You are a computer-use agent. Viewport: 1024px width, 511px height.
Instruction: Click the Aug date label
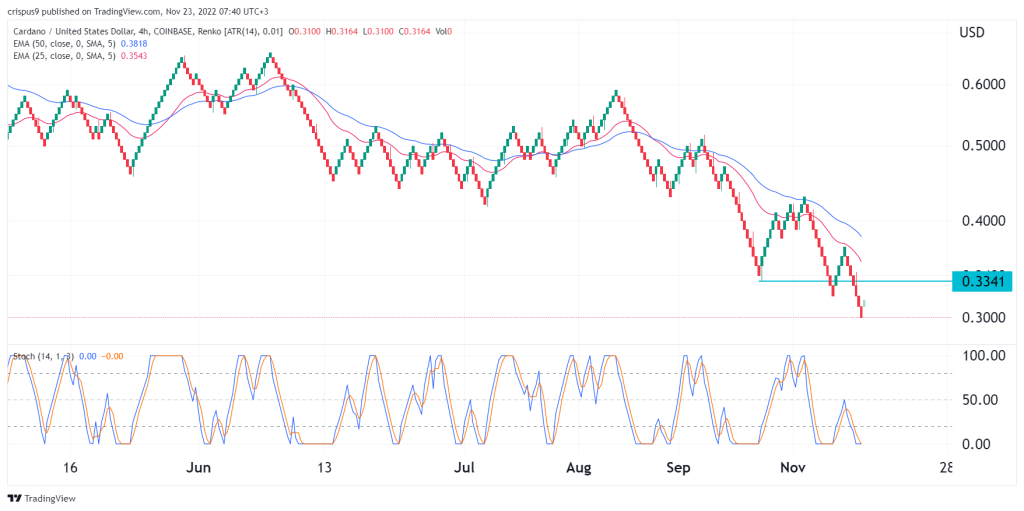(x=579, y=468)
